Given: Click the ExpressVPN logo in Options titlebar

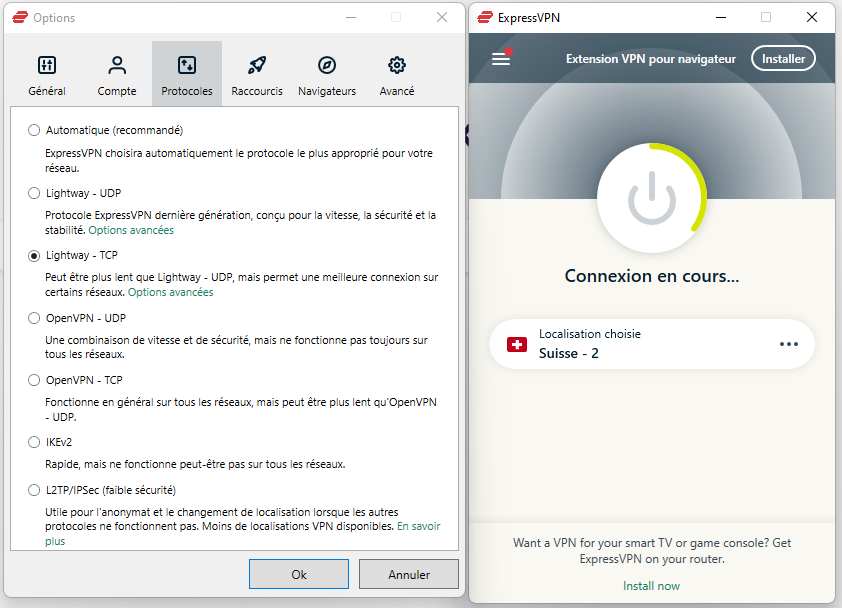Looking at the screenshot, I should (20, 17).
